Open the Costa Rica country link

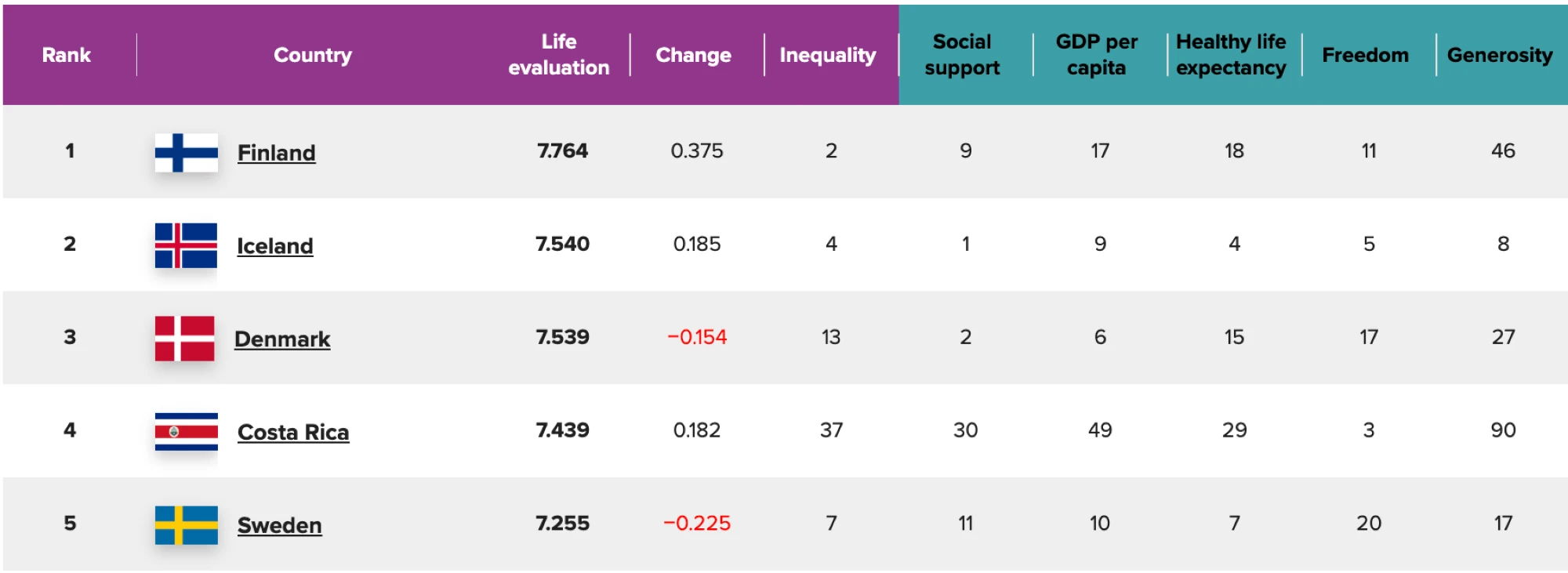point(293,432)
